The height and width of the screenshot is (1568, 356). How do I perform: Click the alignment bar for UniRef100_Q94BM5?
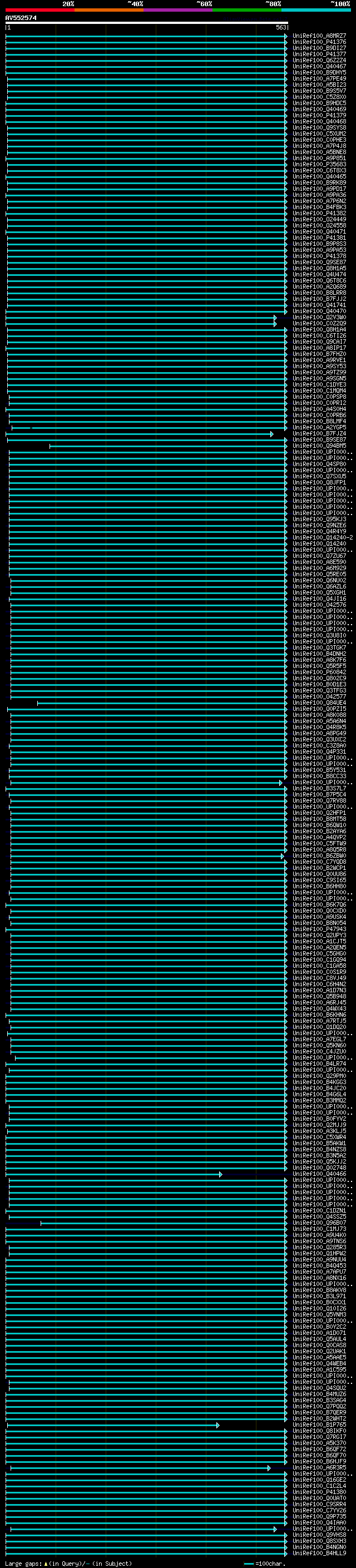169,446
